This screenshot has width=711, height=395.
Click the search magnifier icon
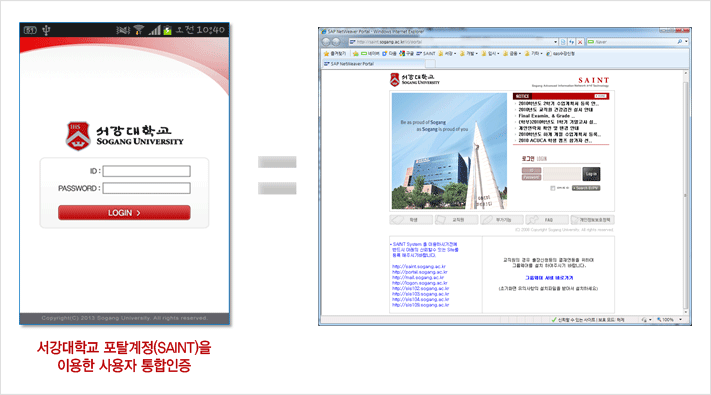[x=679, y=42]
